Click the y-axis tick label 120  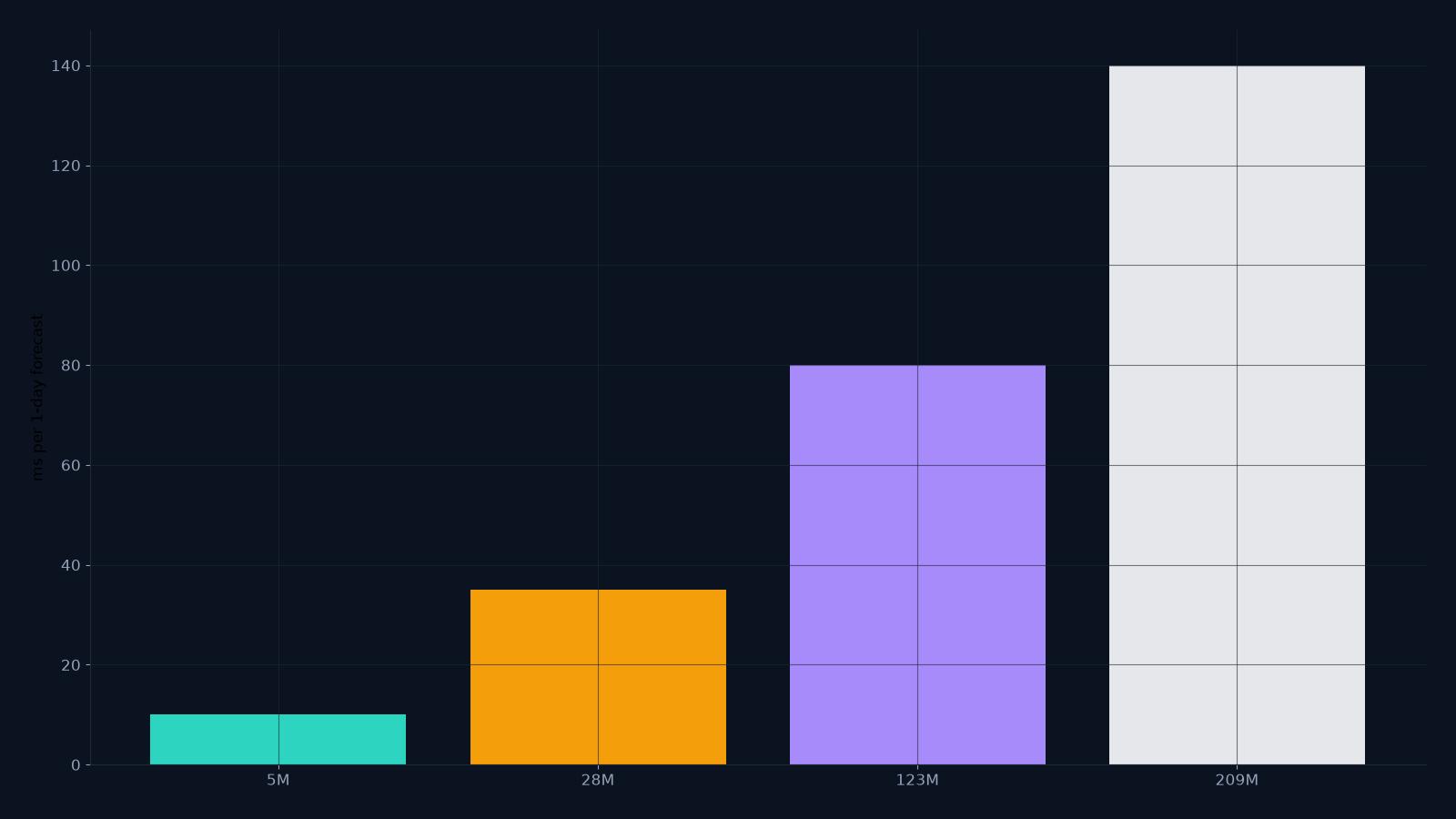click(x=66, y=166)
